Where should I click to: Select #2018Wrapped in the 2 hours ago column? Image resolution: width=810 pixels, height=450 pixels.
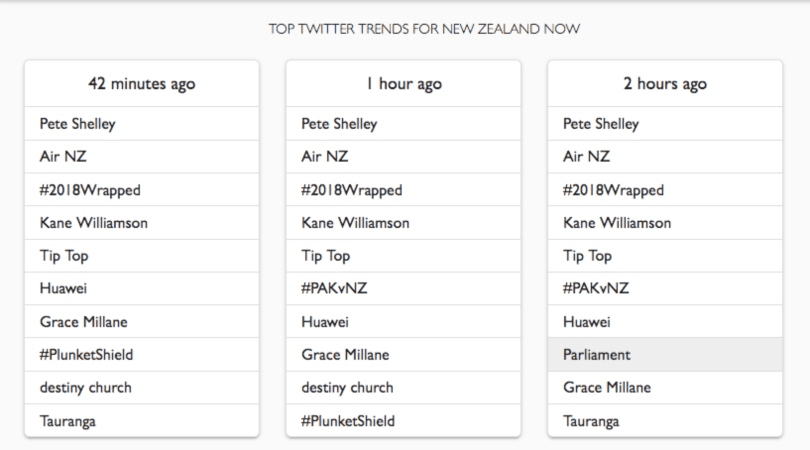click(x=614, y=190)
